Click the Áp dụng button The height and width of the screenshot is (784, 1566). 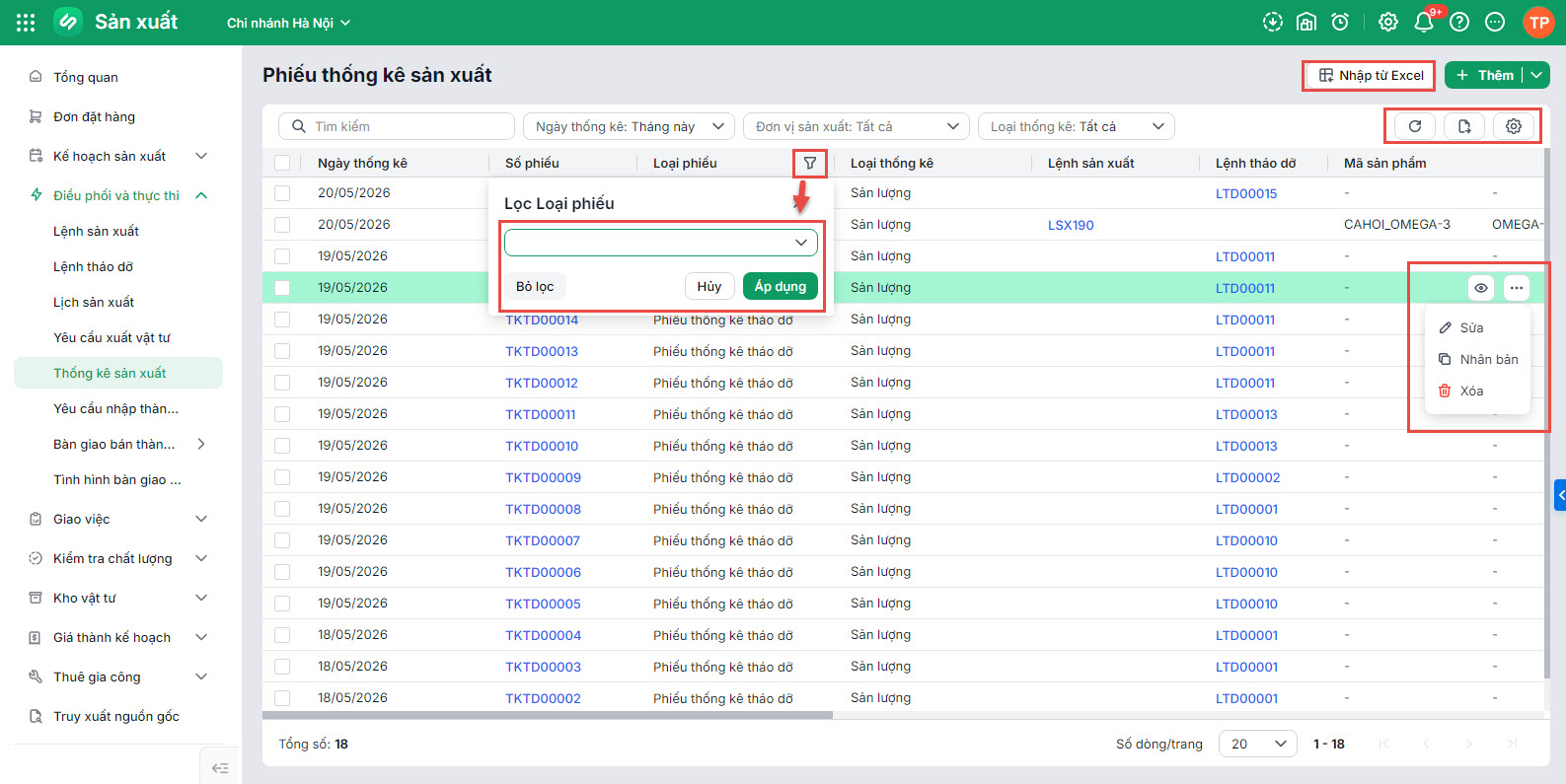pyautogui.click(x=781, y=286)
